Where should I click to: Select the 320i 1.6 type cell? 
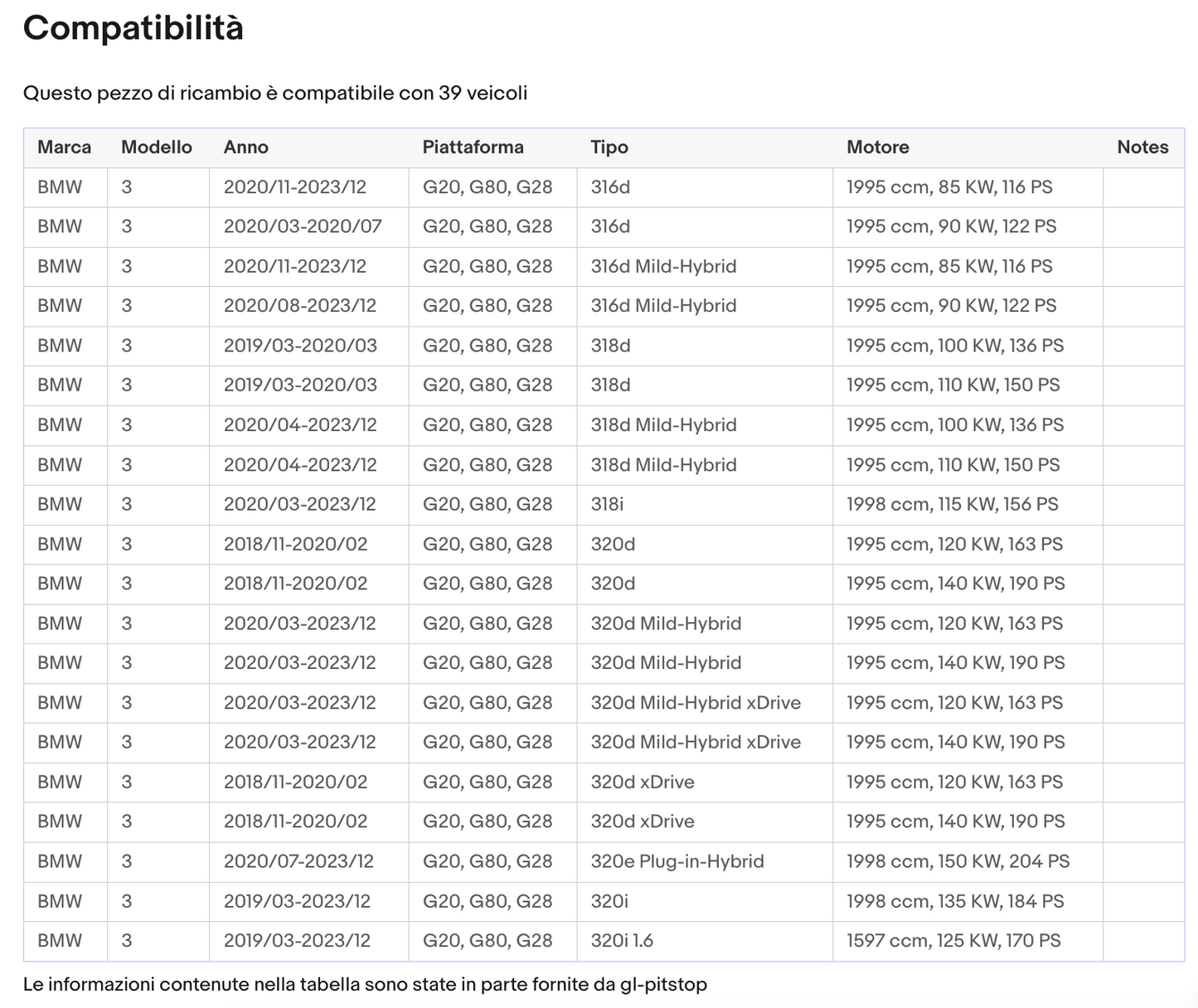pyautogui.click(x=705, y=942)
